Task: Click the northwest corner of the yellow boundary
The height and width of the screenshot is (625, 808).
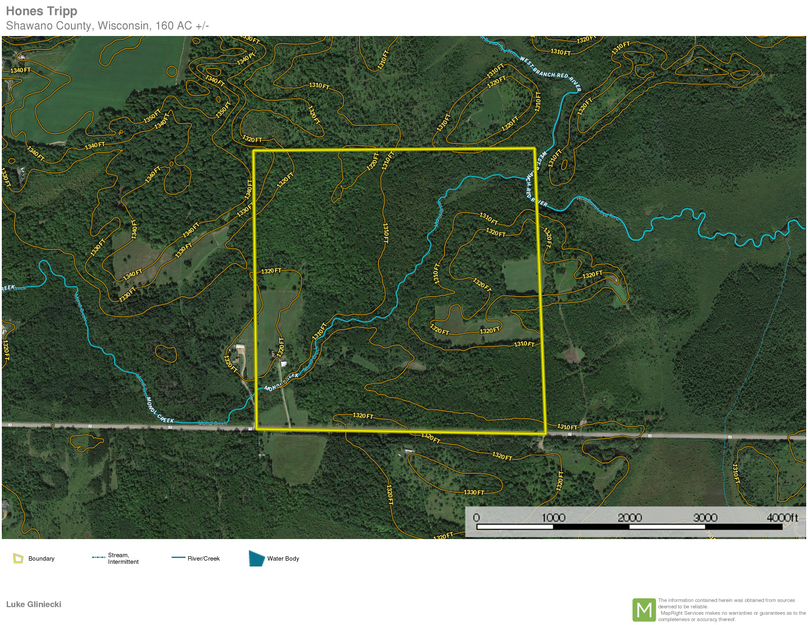Action: pyautogui.click(x=254, y=152)
